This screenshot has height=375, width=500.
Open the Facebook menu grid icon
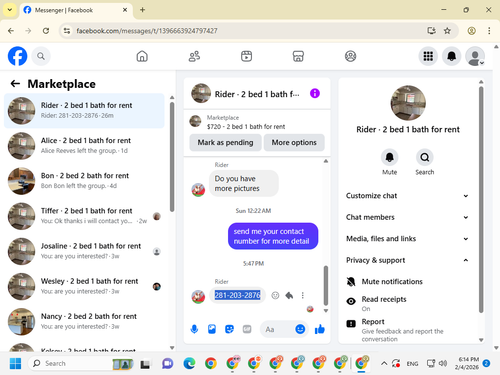tap(428, 56)
